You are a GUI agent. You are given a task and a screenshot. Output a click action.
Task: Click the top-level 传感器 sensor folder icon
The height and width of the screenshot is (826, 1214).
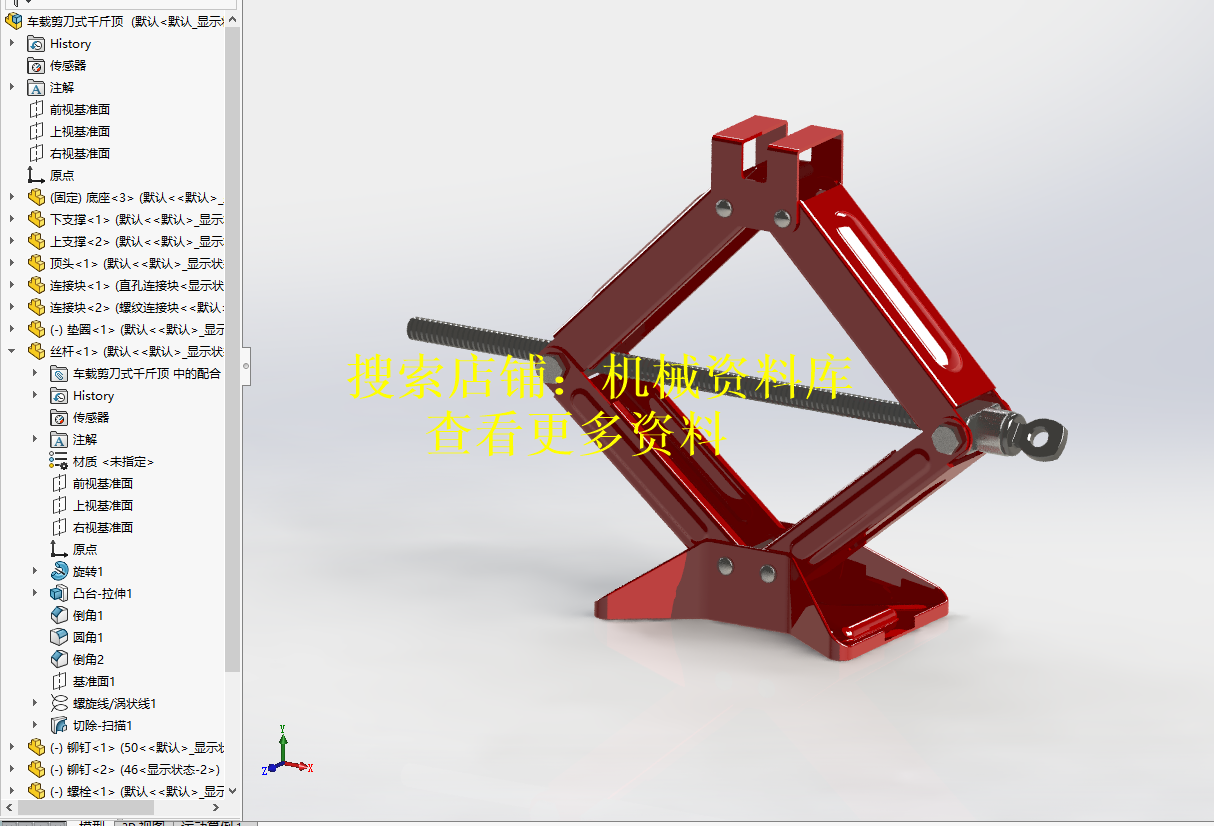pyautogui.click(x=36, y=65)
